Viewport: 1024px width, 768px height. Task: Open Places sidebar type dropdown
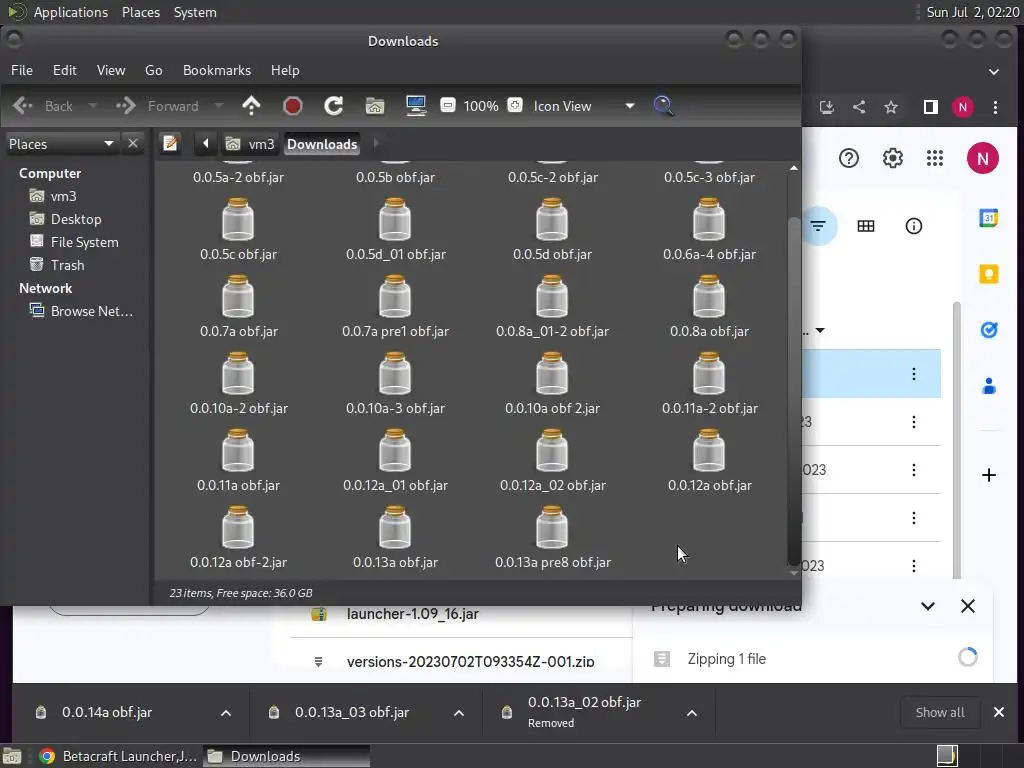point(61,144)
